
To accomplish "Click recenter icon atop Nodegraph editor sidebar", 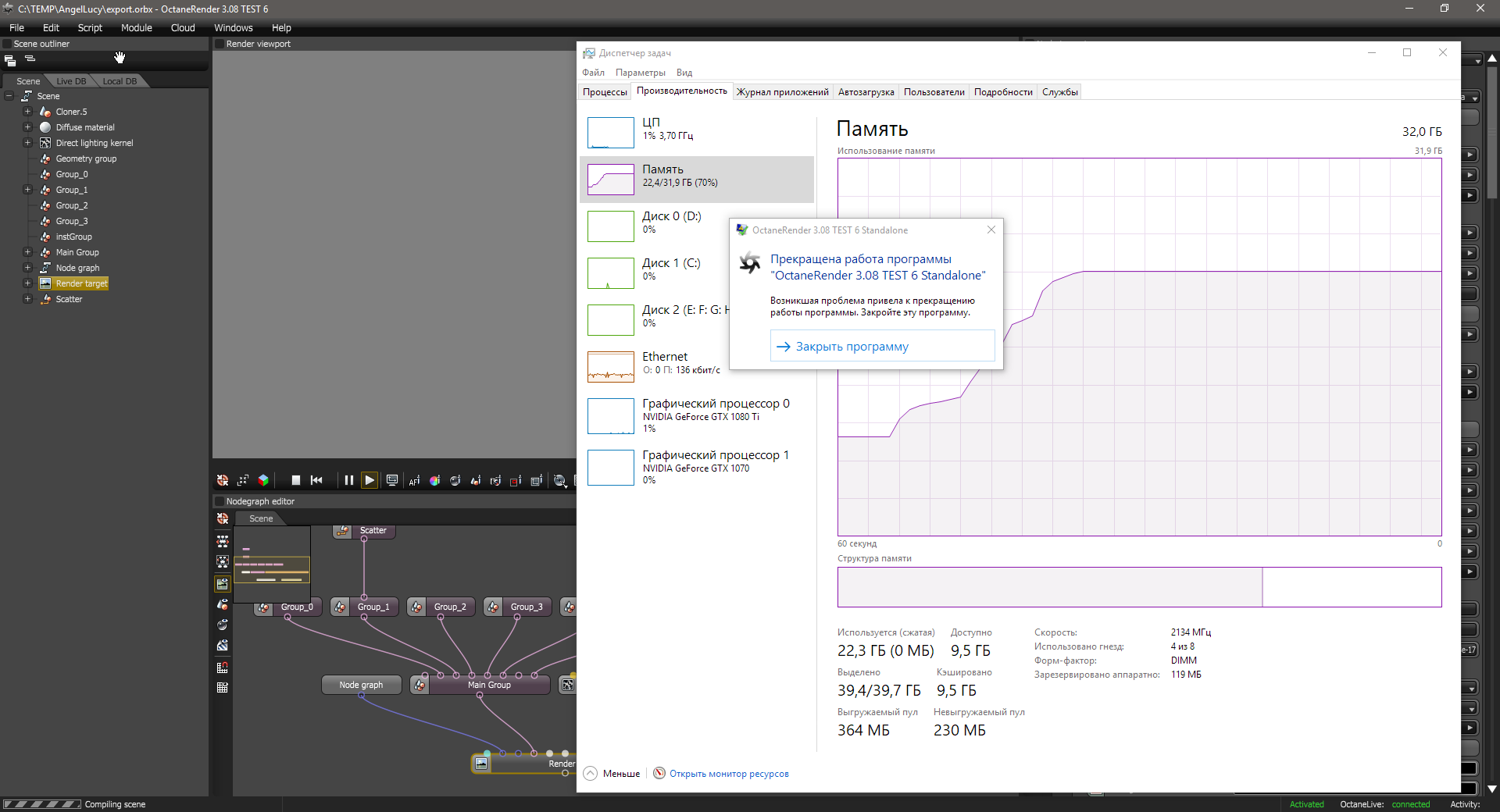I will pos(223,518).
